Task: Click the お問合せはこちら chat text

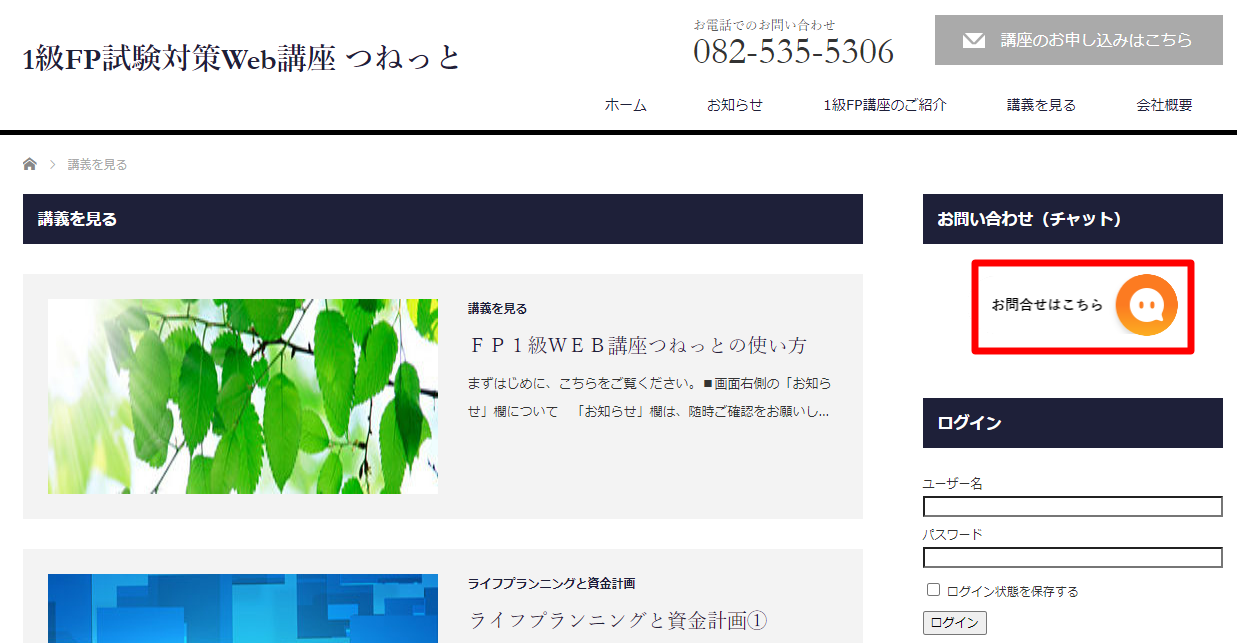Action: [1047, 305]
